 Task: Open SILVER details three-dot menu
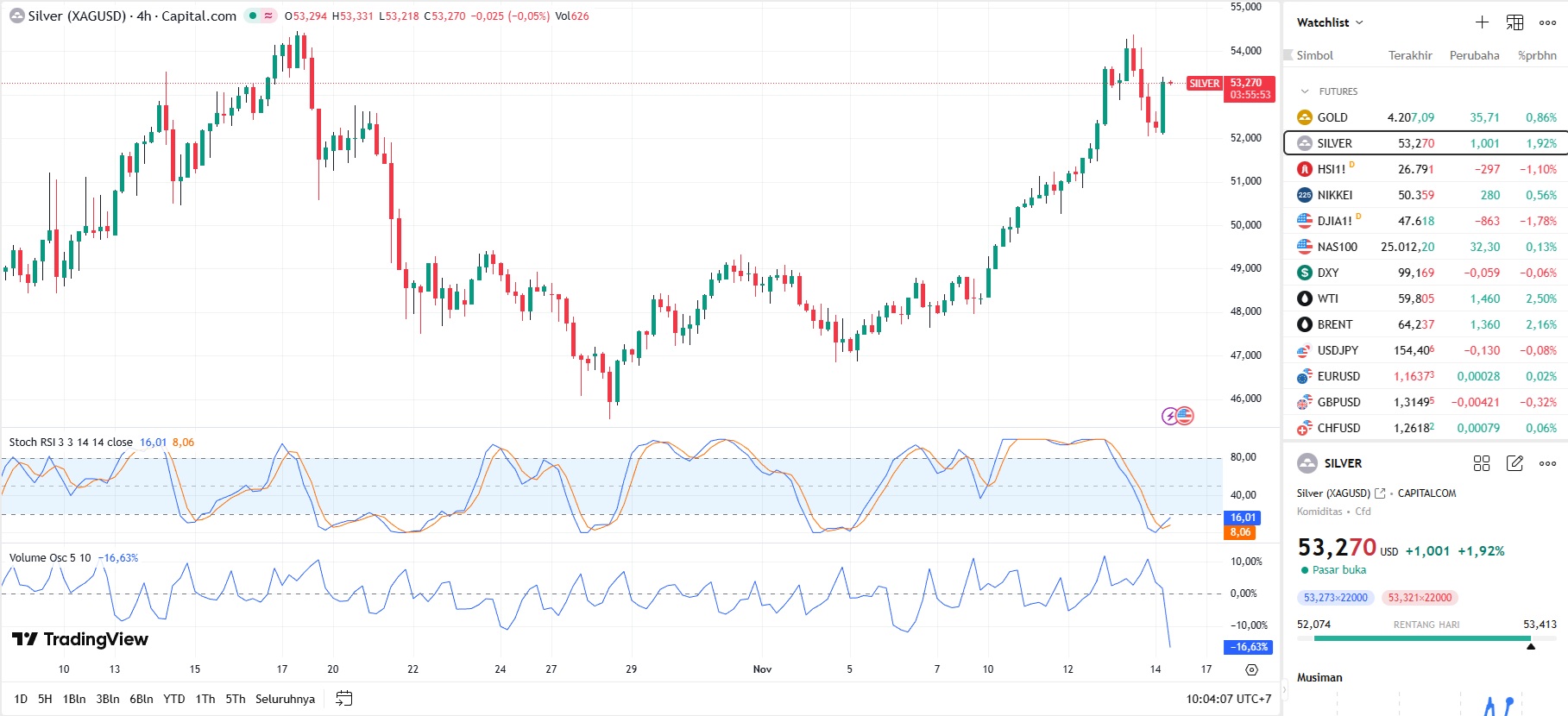coord(1547,463)
